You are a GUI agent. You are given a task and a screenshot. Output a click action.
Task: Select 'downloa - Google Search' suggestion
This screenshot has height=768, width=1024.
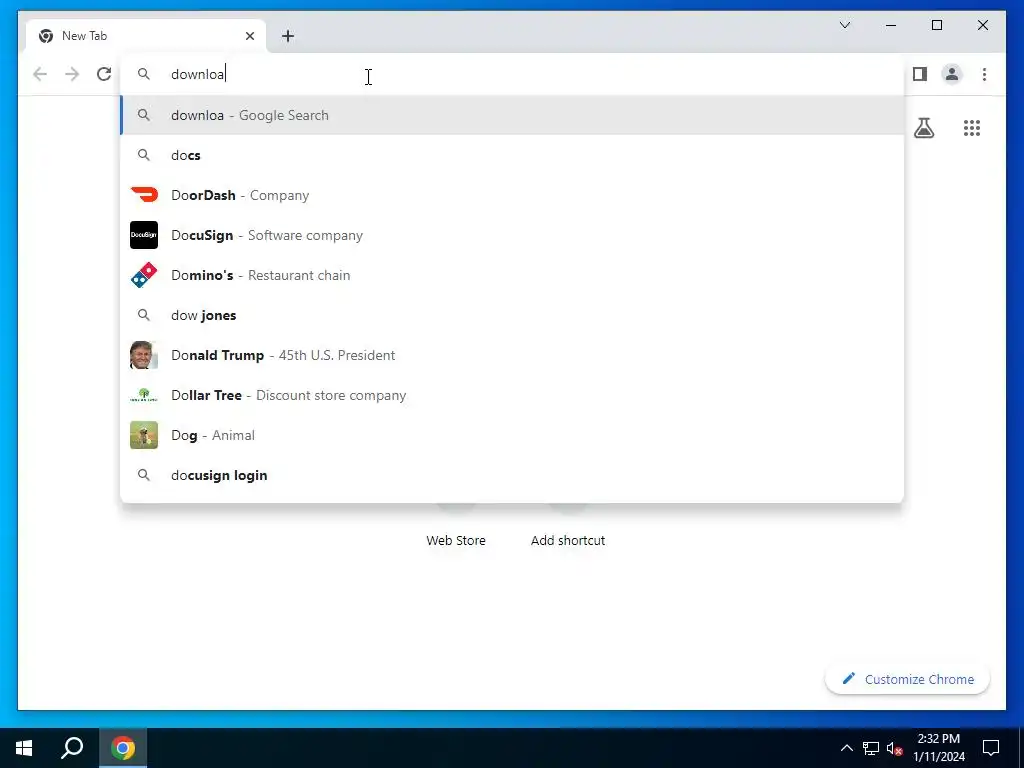click(512, 115)
